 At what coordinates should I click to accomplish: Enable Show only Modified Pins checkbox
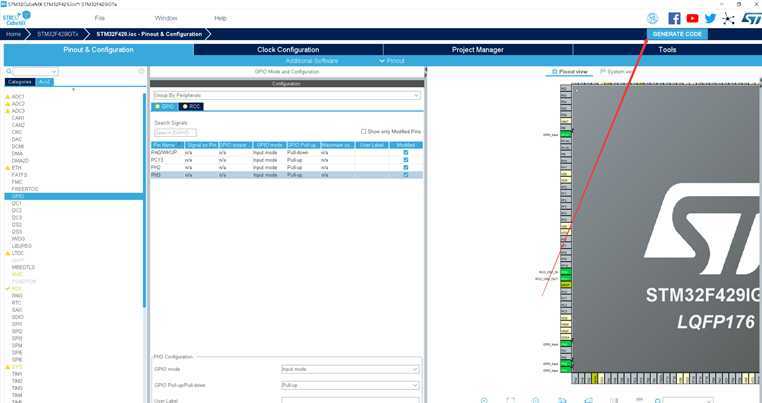363,132
